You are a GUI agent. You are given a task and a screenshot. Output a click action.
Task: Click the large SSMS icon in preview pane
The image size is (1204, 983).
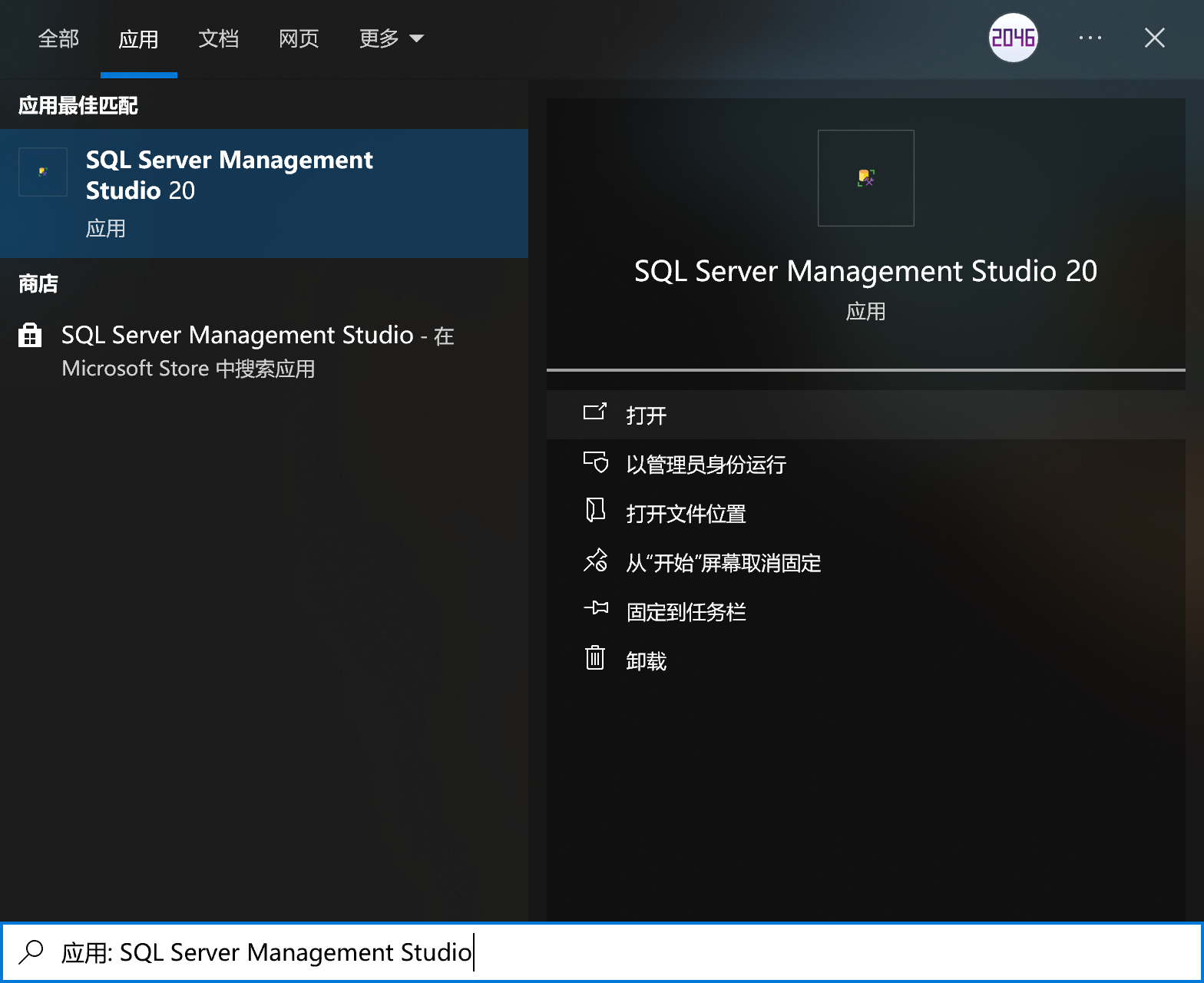(x=865, y=178)
